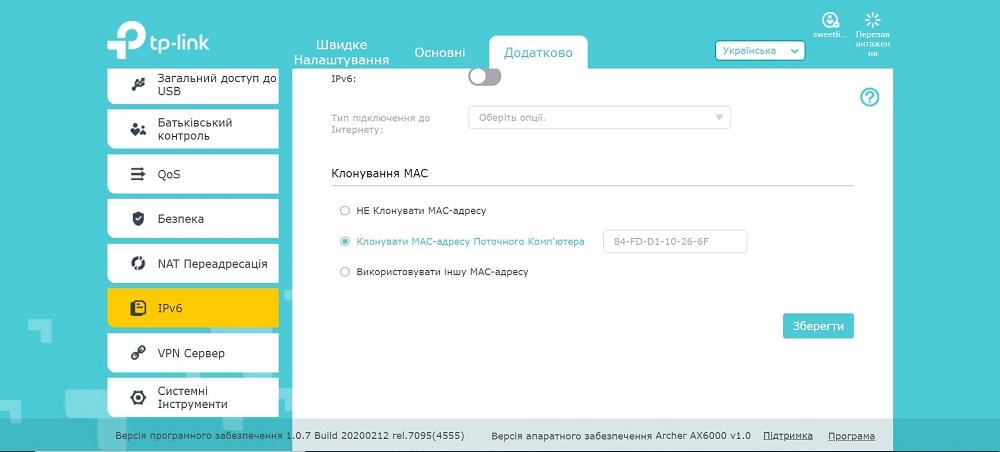Viewport: 1000px width, 452px height.
Task: Click the VPN Сервер chain link icon
Action: click(x=138, y=353)
